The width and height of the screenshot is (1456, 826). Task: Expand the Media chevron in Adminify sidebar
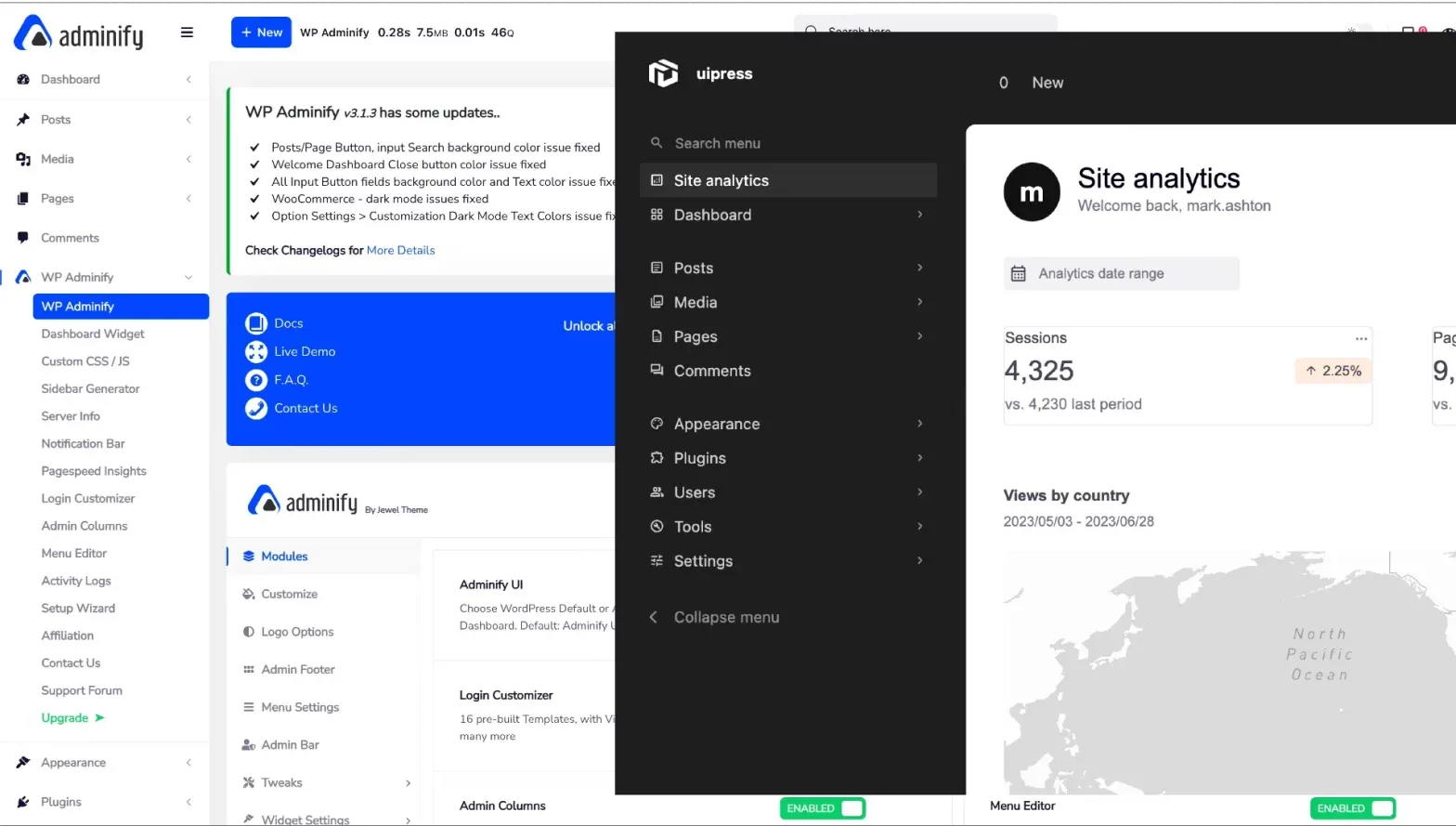point(188,160)
